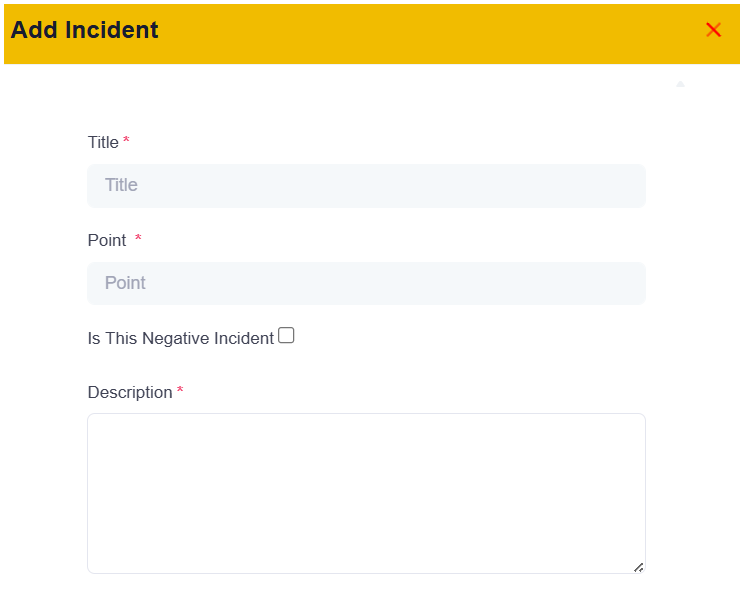
Task: Click the Title field label
Action: [x=103, y=142]
